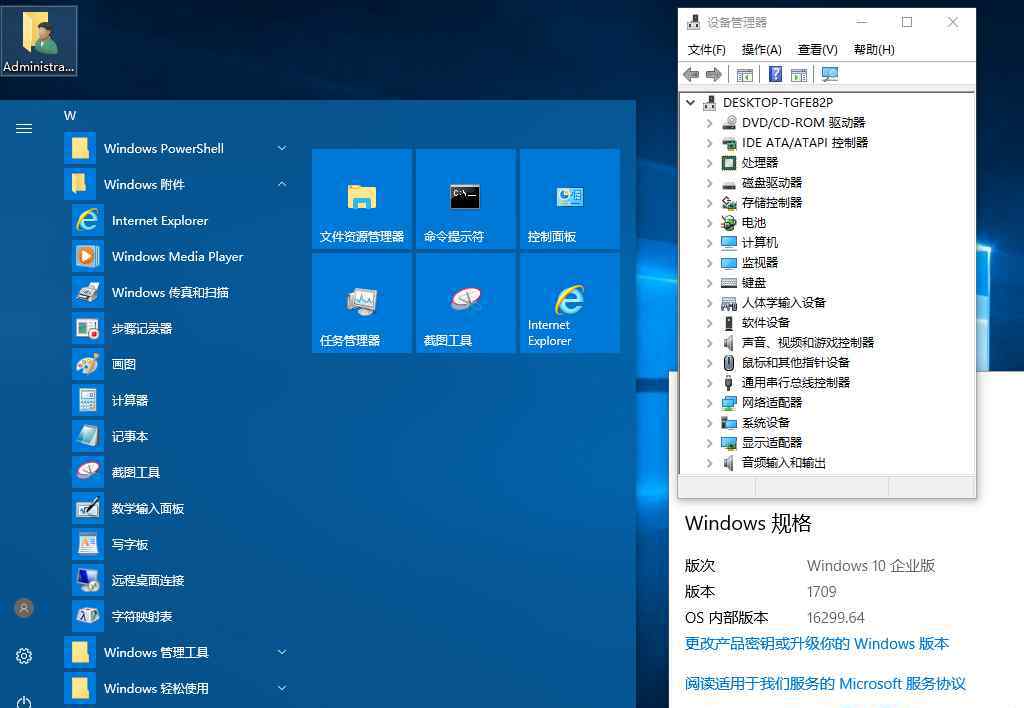Screen dimensions: 1024x708
Task: Click OS build value 16299.64
Action: coord(835,618)
